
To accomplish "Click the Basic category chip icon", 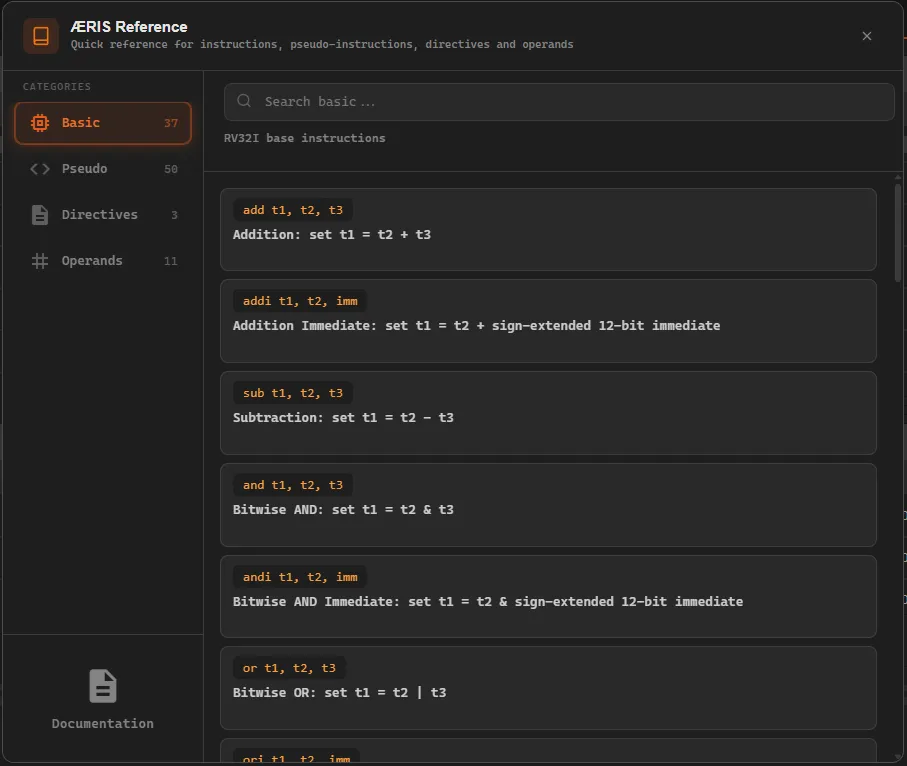I will 40,123.
